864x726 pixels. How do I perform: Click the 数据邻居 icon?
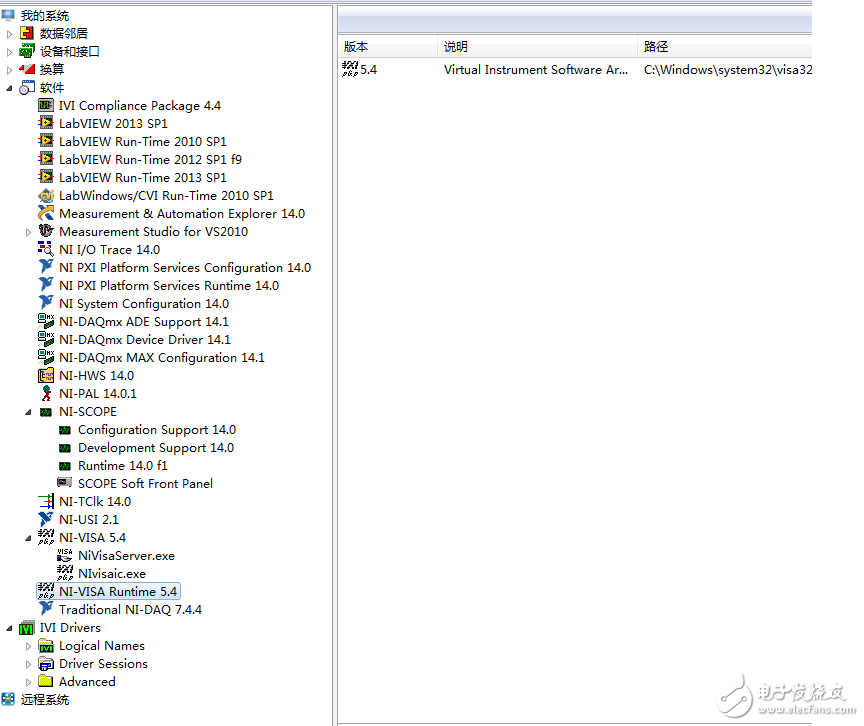(x=27, y=34)
